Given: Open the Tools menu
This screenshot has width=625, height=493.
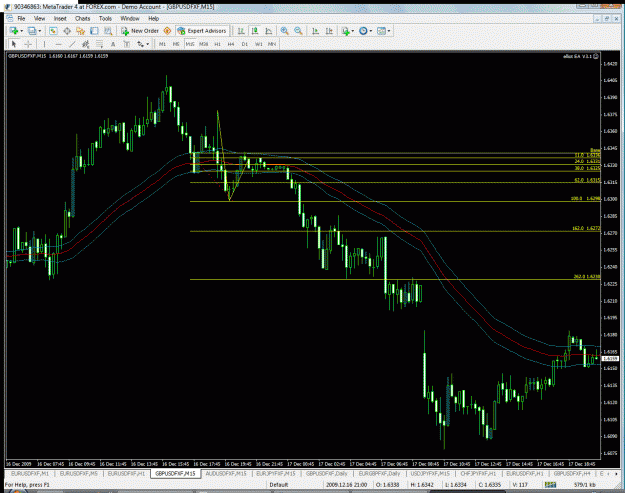Looking at the screenshot, I should pyautogui.click(x=105, y=18).
